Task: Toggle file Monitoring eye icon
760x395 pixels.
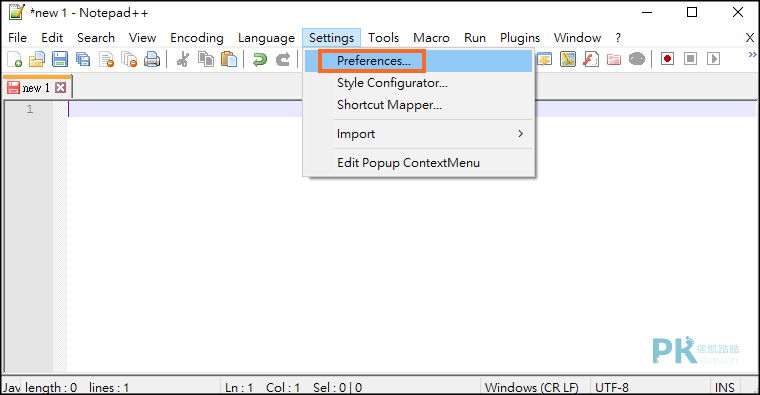Action: tap(637, 59)
